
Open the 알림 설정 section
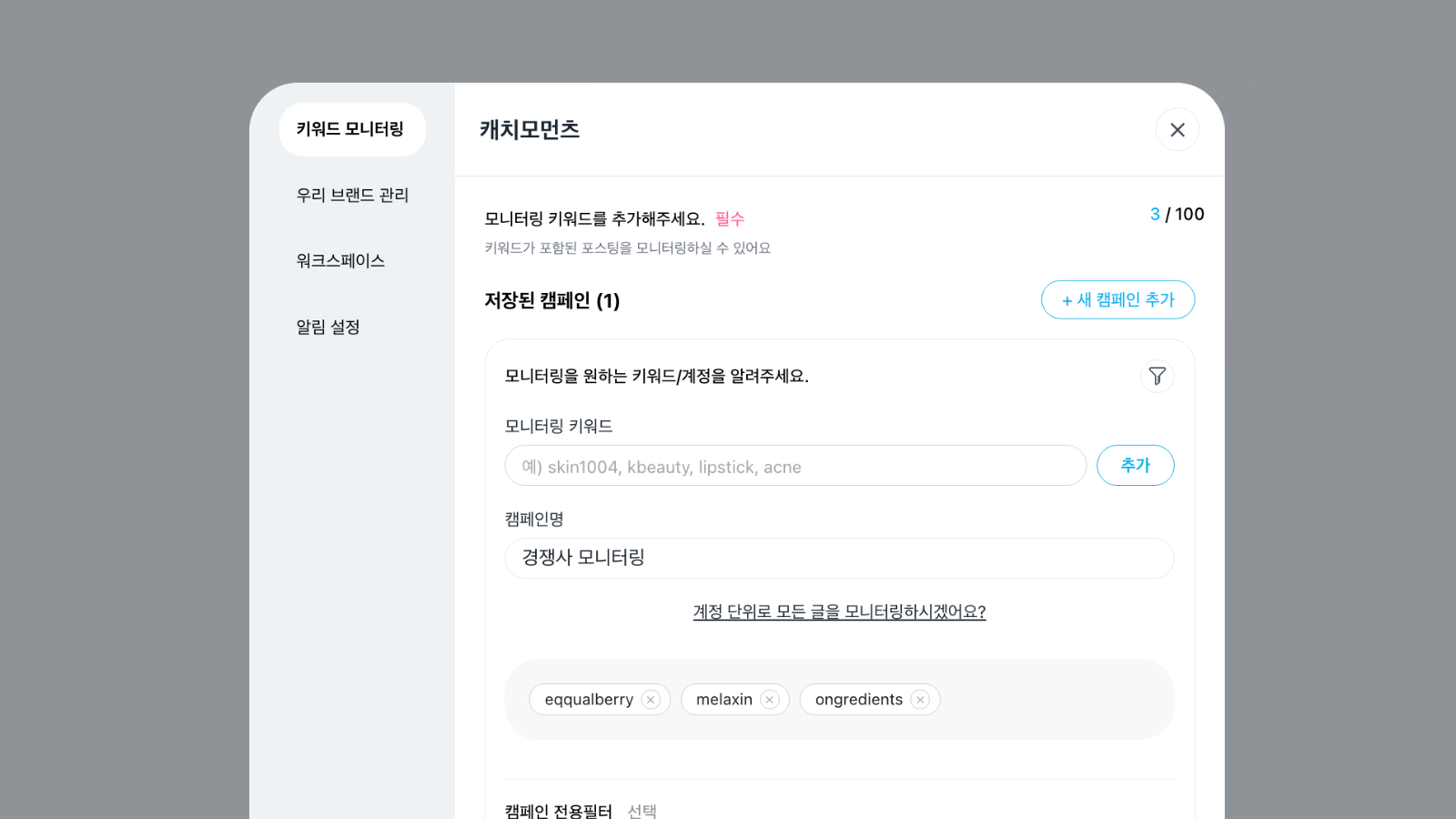(328, 327)
